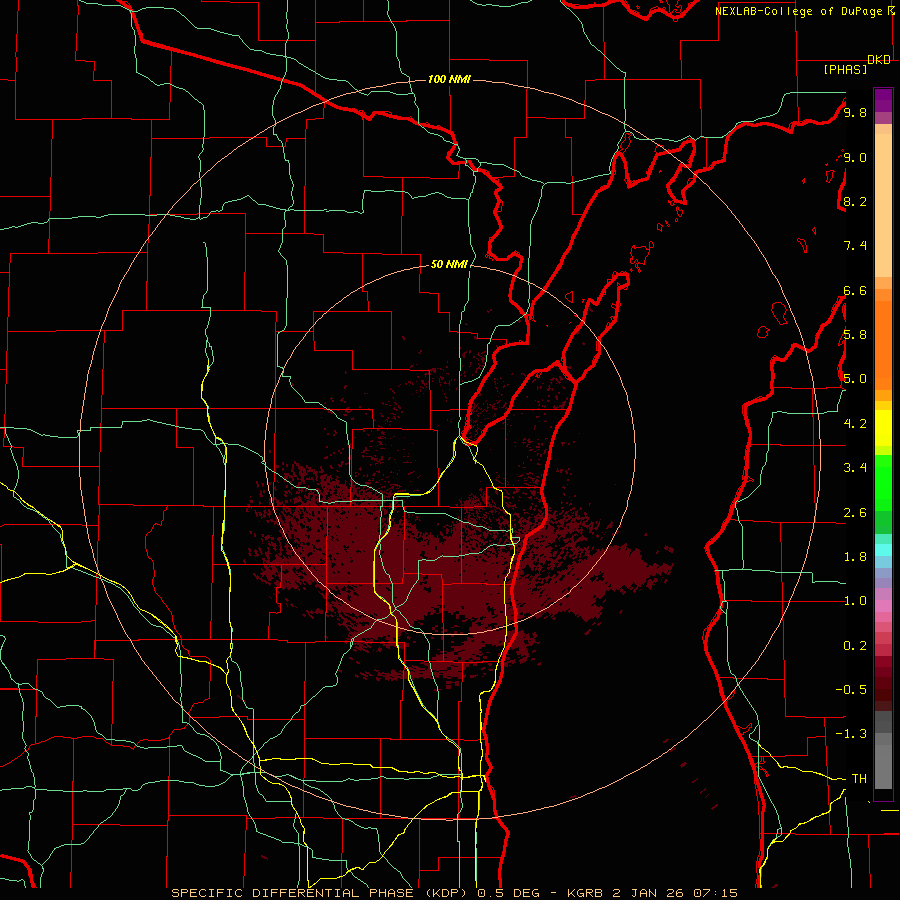Screen dimensions: 900x900
Task: Click the -0.5 value on color scale
Action: pos(851,689)
